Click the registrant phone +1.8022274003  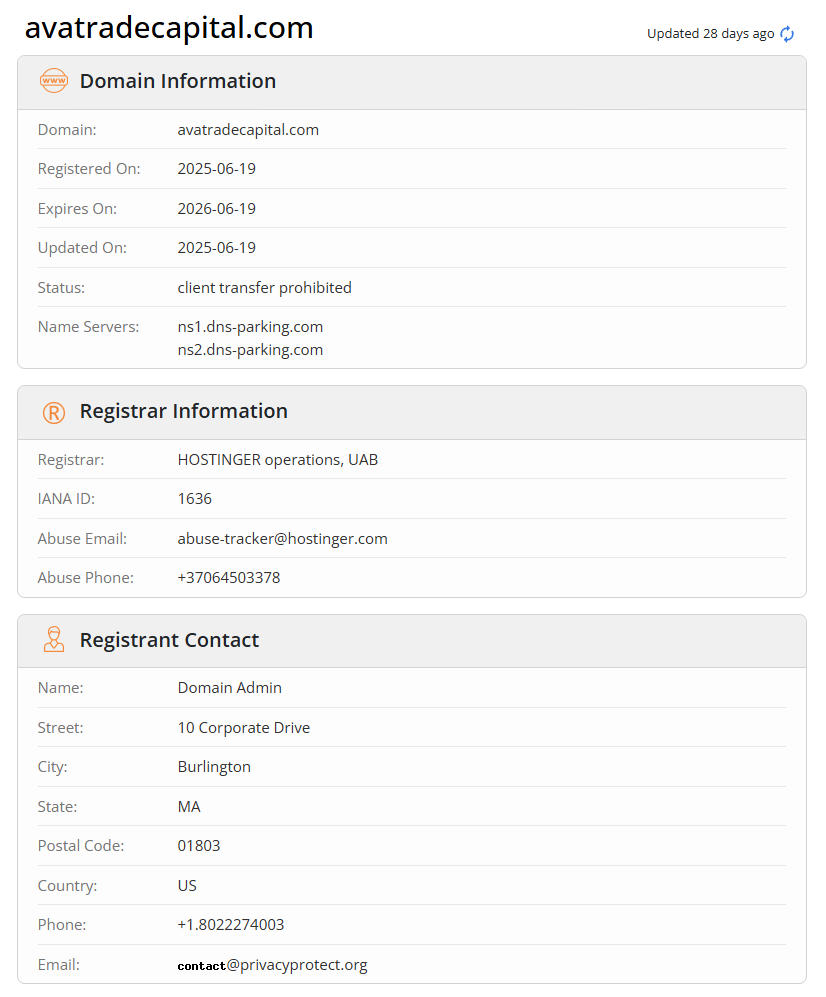click(230, 925)
